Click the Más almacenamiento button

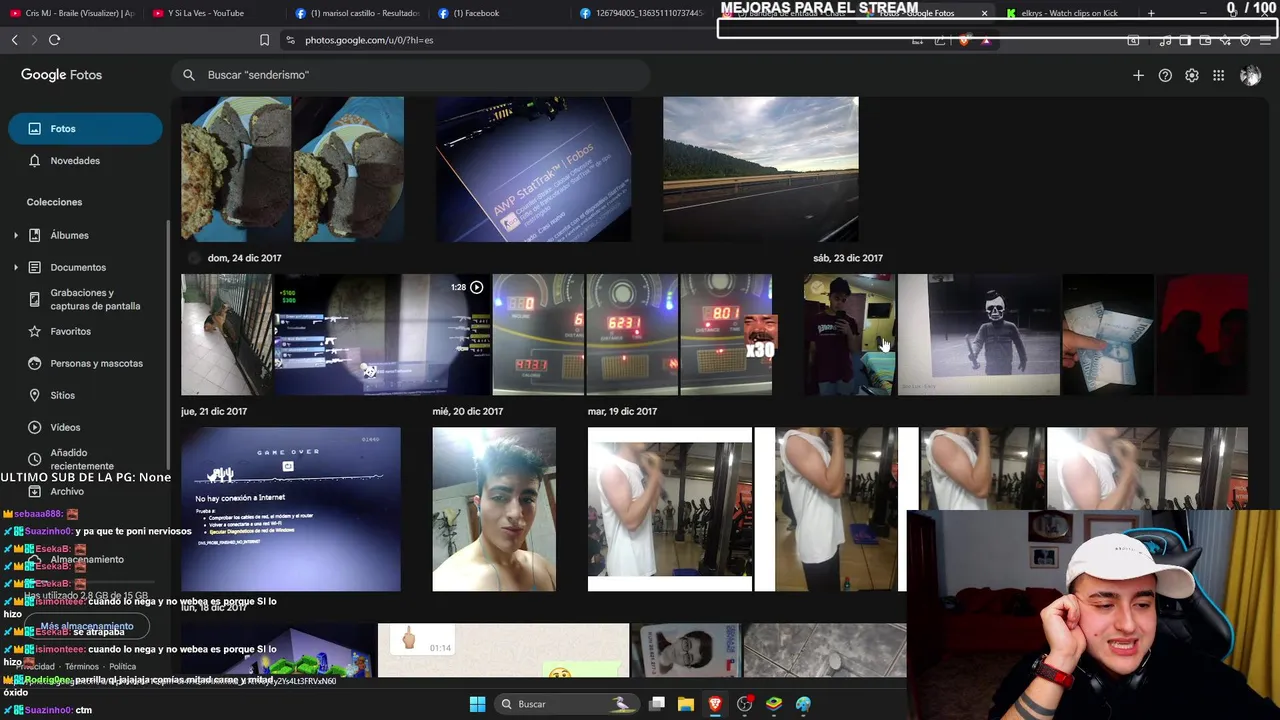87,626
